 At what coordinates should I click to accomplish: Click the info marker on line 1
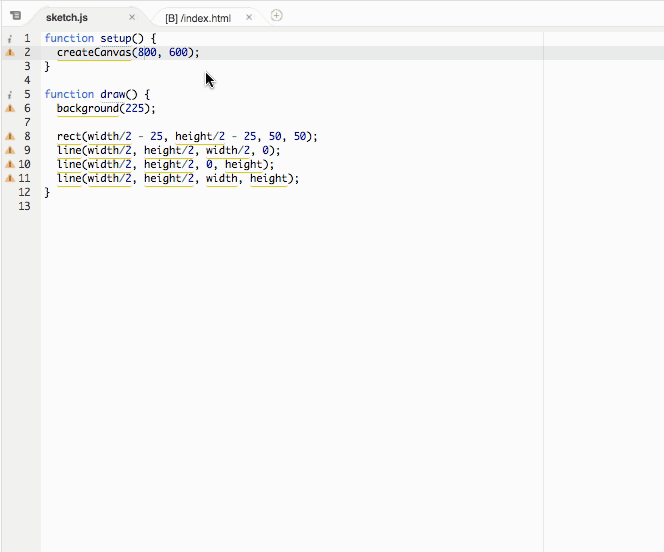coord(10,39)
